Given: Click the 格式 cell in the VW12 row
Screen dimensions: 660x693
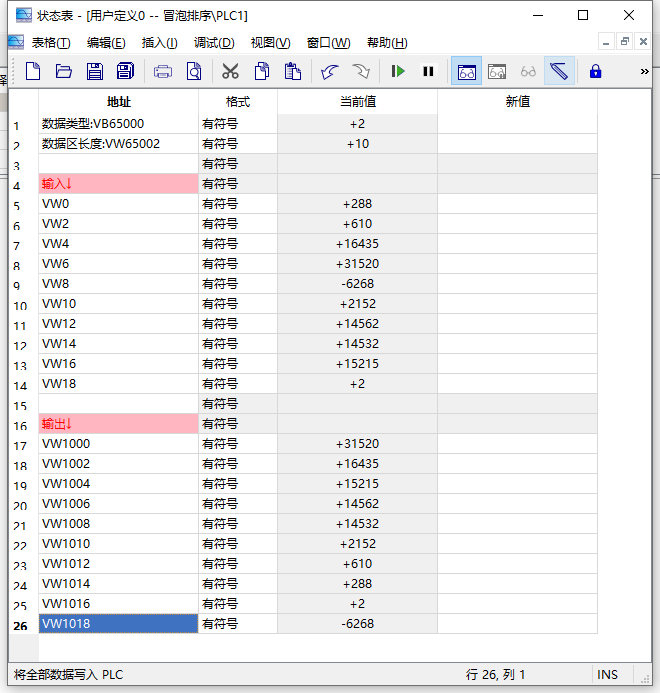Looking at the screenshot, I should pos(238,324).
